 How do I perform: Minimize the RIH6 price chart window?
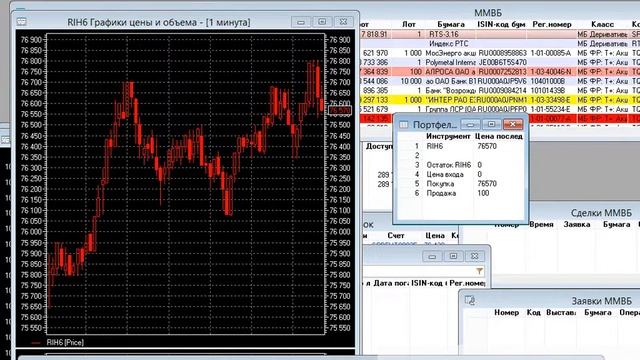pos(301,22)
